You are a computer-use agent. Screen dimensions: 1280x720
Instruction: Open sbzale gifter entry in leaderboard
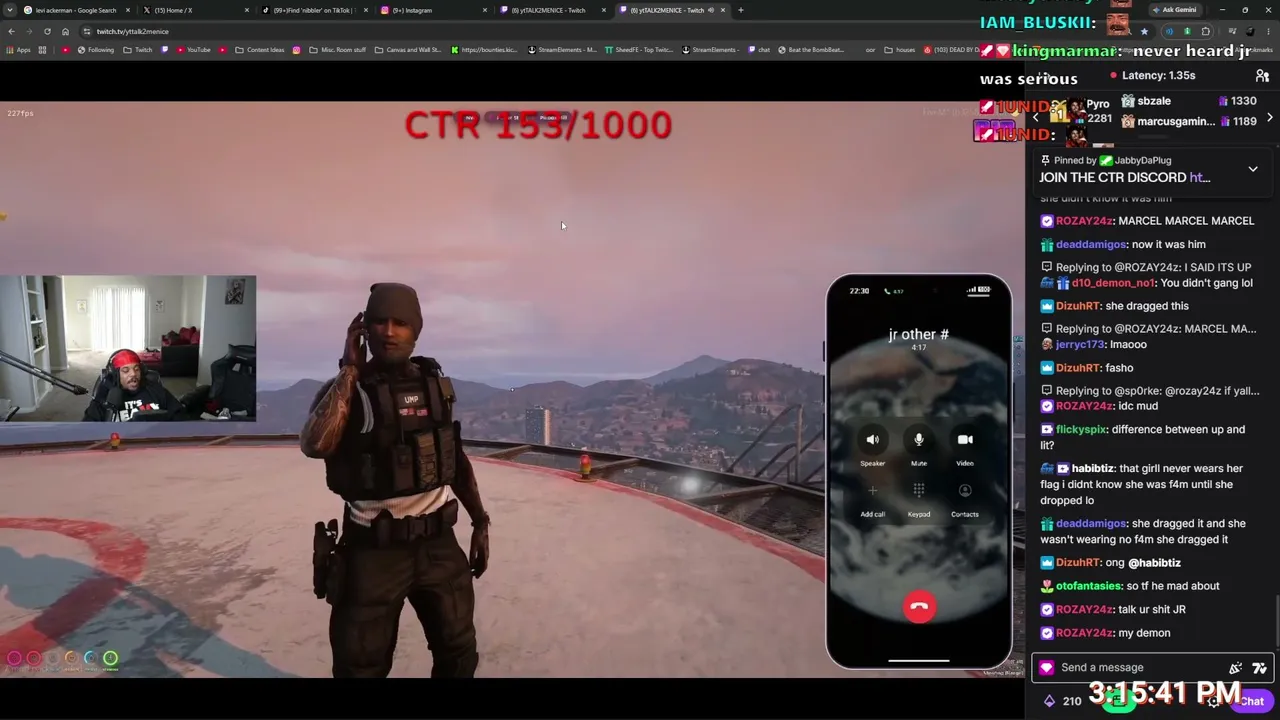click(x=1190, y=101)
